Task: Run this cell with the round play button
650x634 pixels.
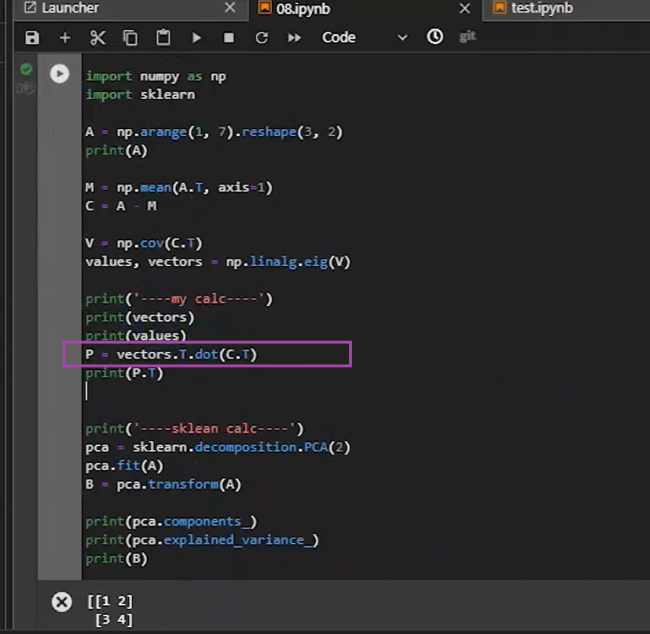Action: click(x=59, y=74)
